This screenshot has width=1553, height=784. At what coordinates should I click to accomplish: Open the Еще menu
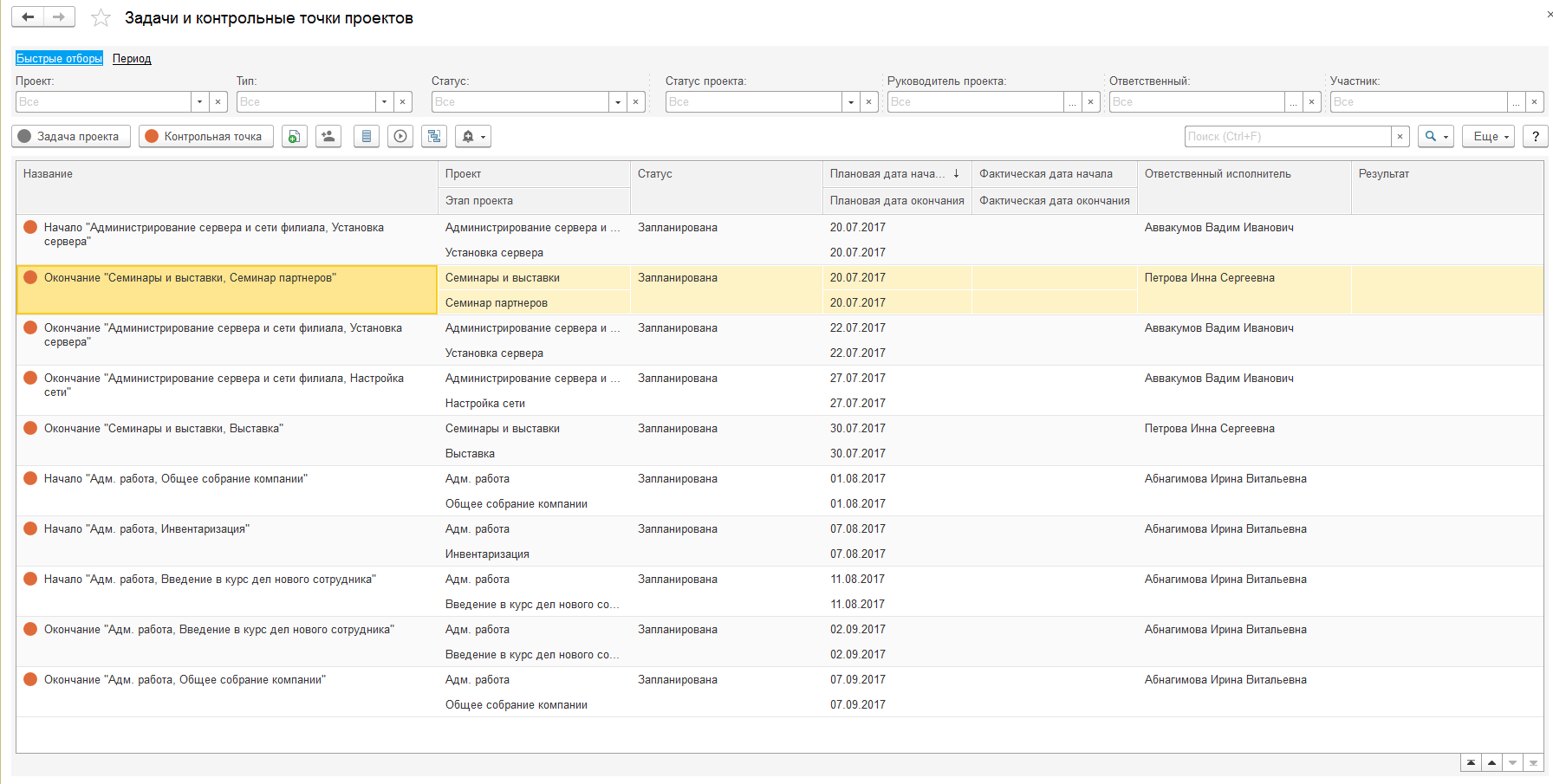point(1488,136)
